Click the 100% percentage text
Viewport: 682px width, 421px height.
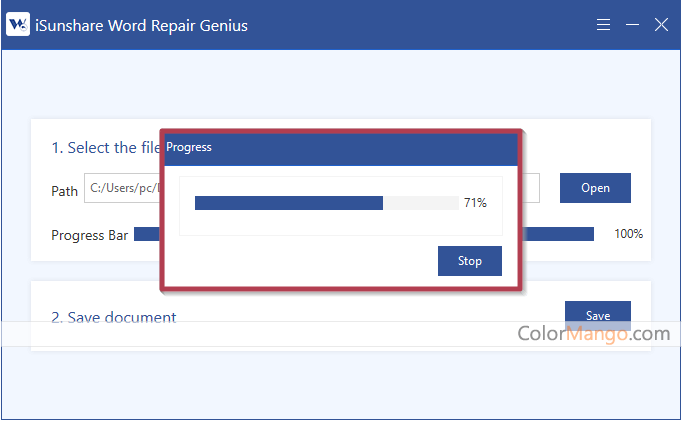click(628, 234)
